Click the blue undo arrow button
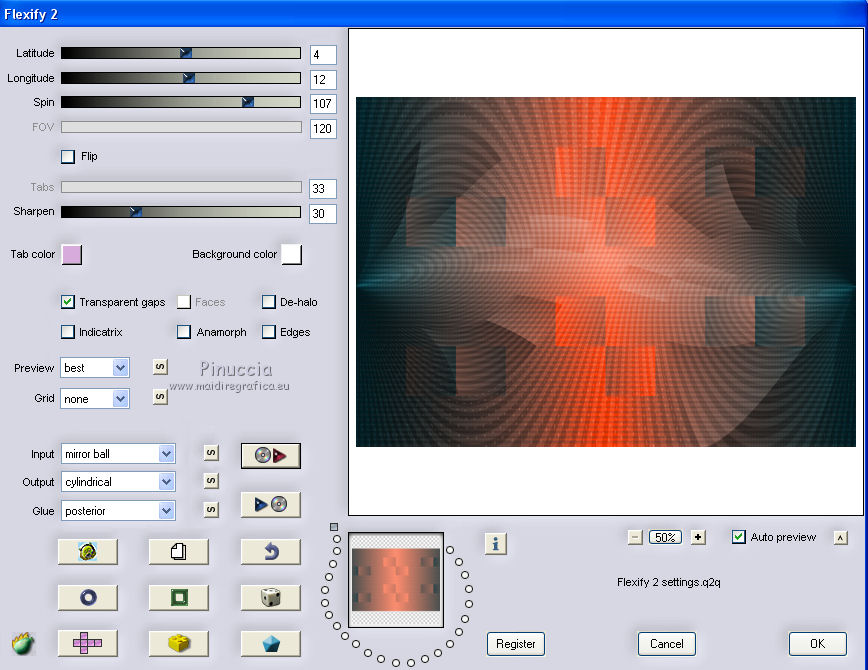Viewport: 868px width, 670px height. click(271, 551)
